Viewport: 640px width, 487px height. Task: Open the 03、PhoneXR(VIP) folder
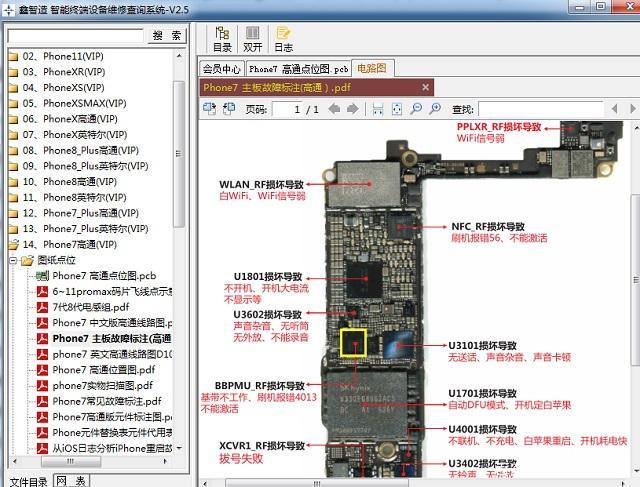[64, 72]
